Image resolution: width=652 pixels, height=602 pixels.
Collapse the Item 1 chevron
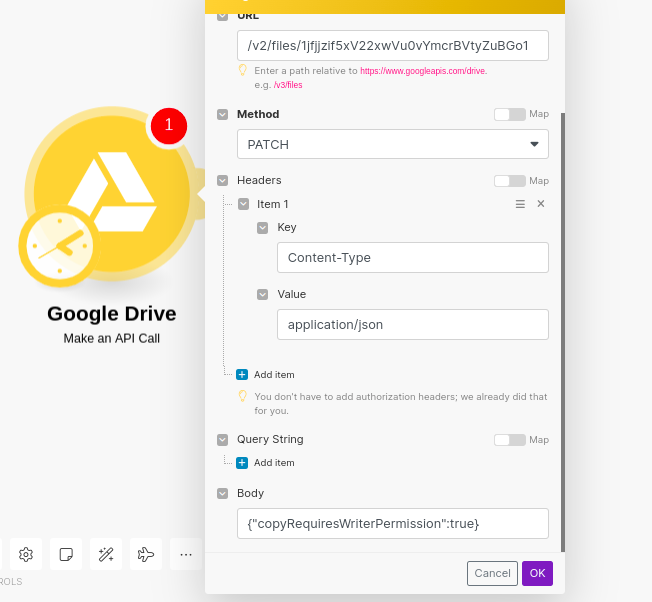244,204
